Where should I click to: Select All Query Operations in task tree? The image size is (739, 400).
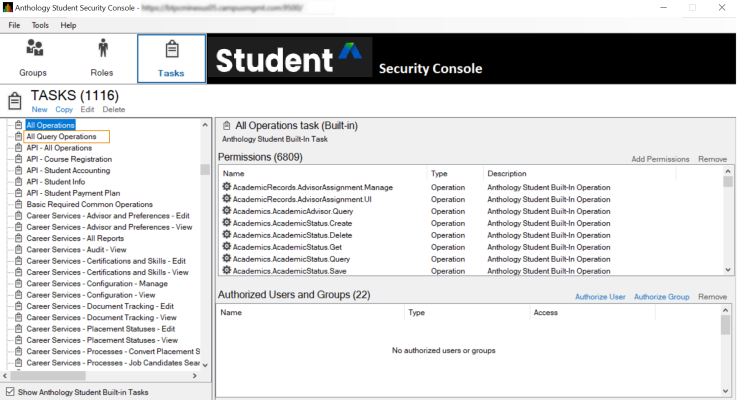pyautogui.click(x=61, y=136)
